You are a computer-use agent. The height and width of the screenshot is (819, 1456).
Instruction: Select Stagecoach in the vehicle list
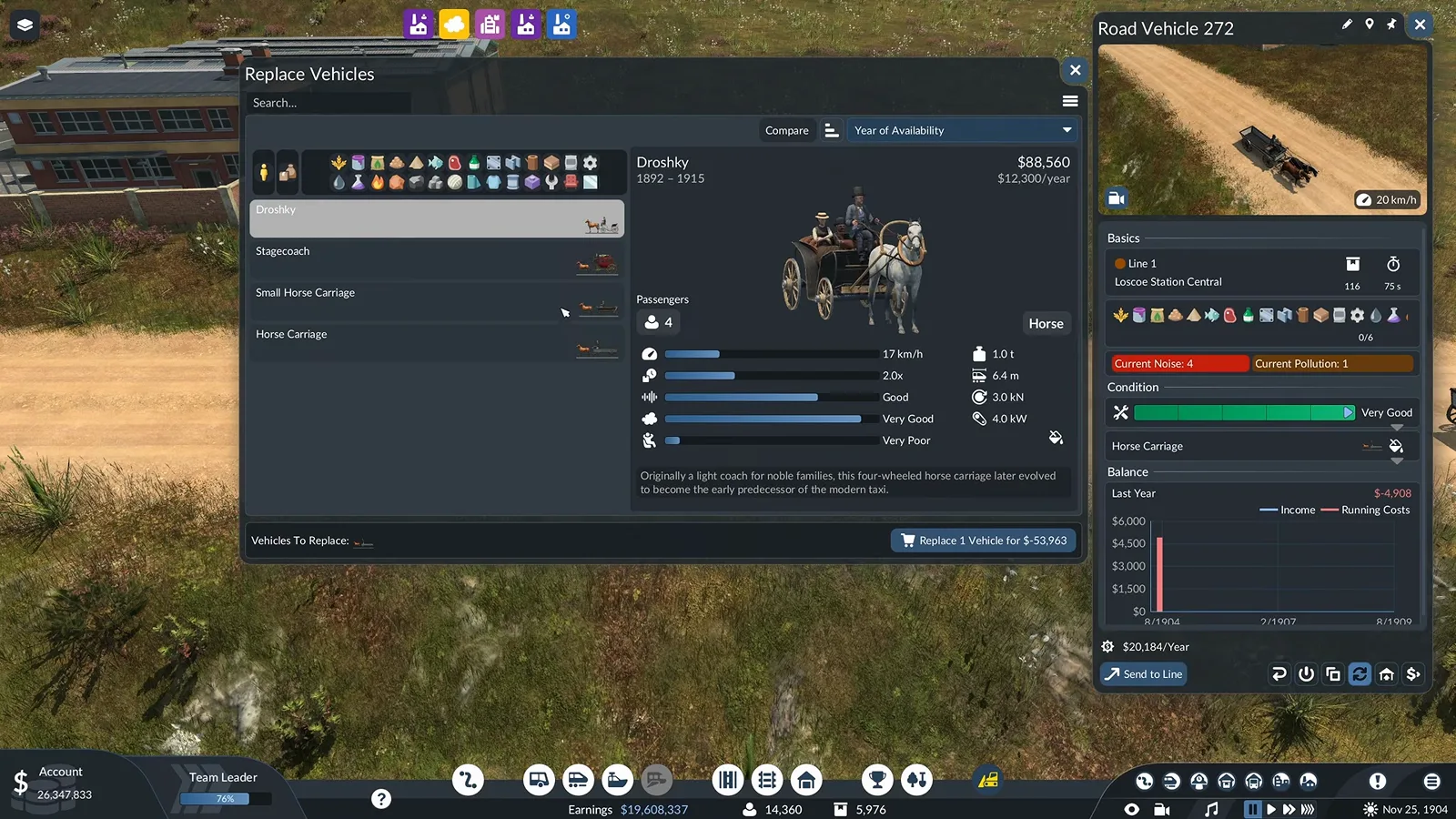[x=437, y=260]
